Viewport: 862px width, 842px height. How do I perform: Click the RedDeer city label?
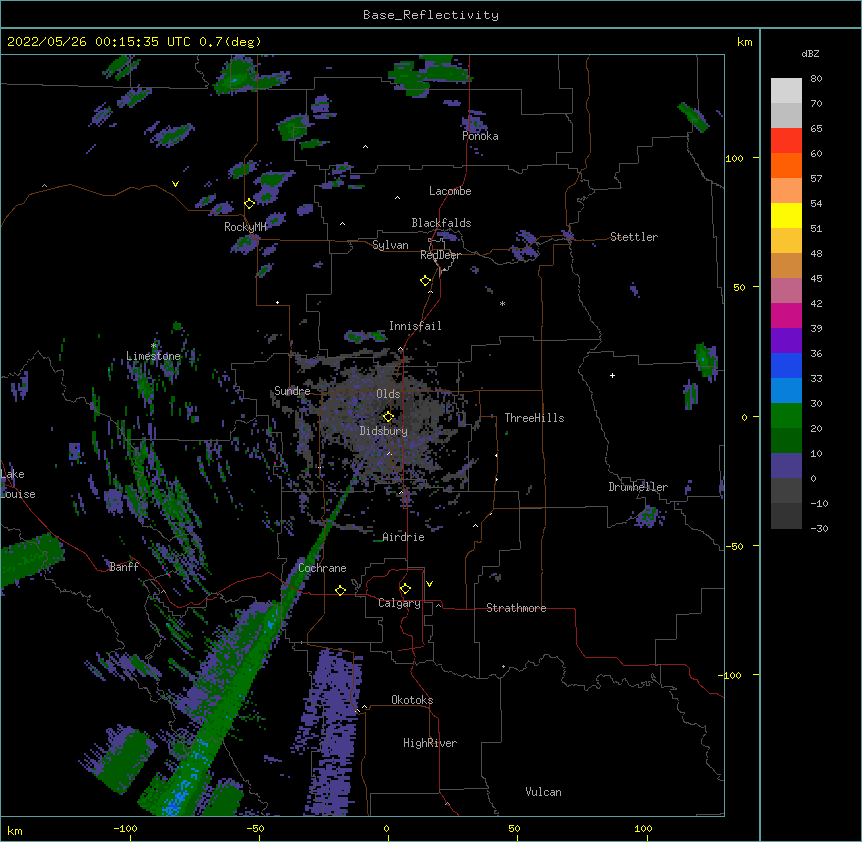pyautogui.click(x=440, y=255)
